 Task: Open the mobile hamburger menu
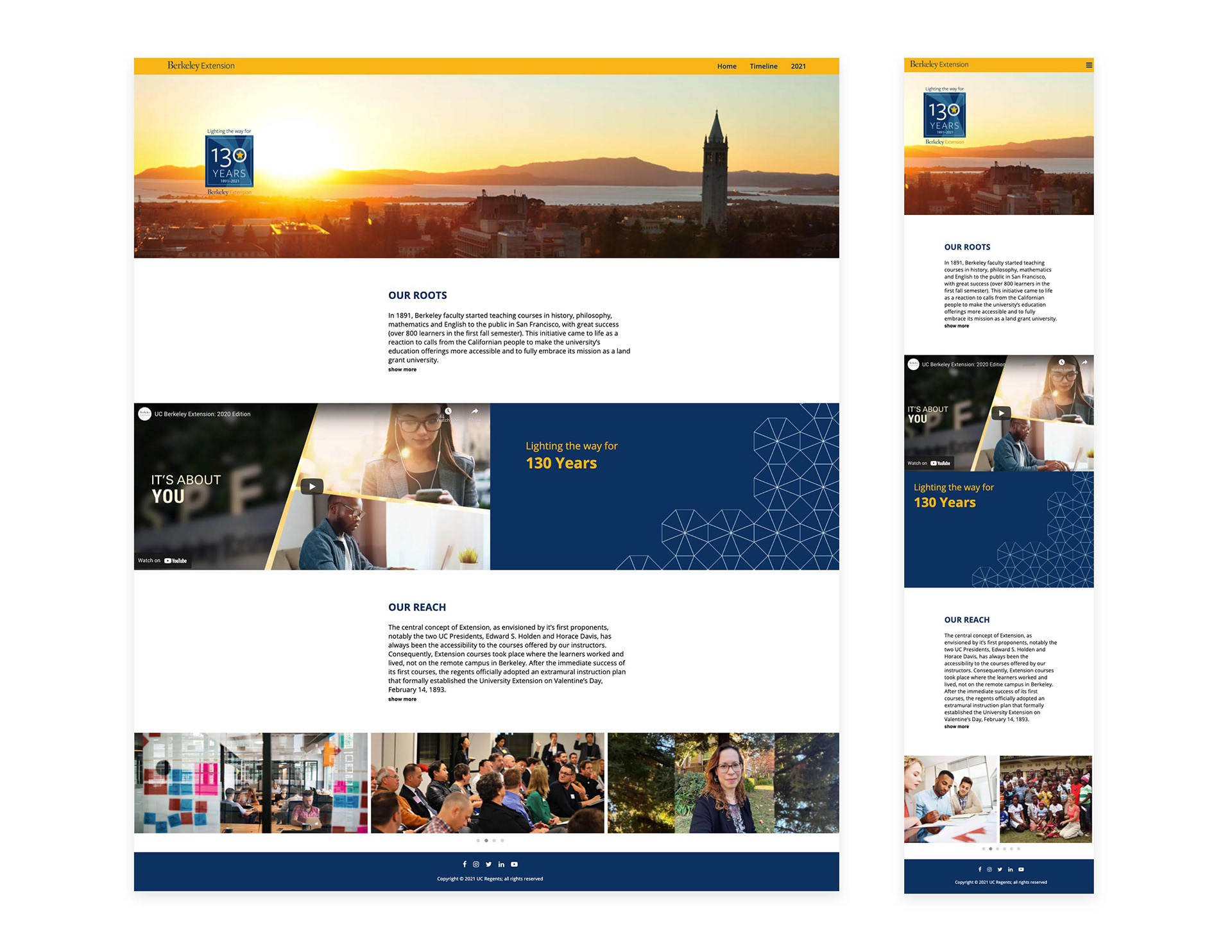pyautogui.click(x=1089, y=65)
